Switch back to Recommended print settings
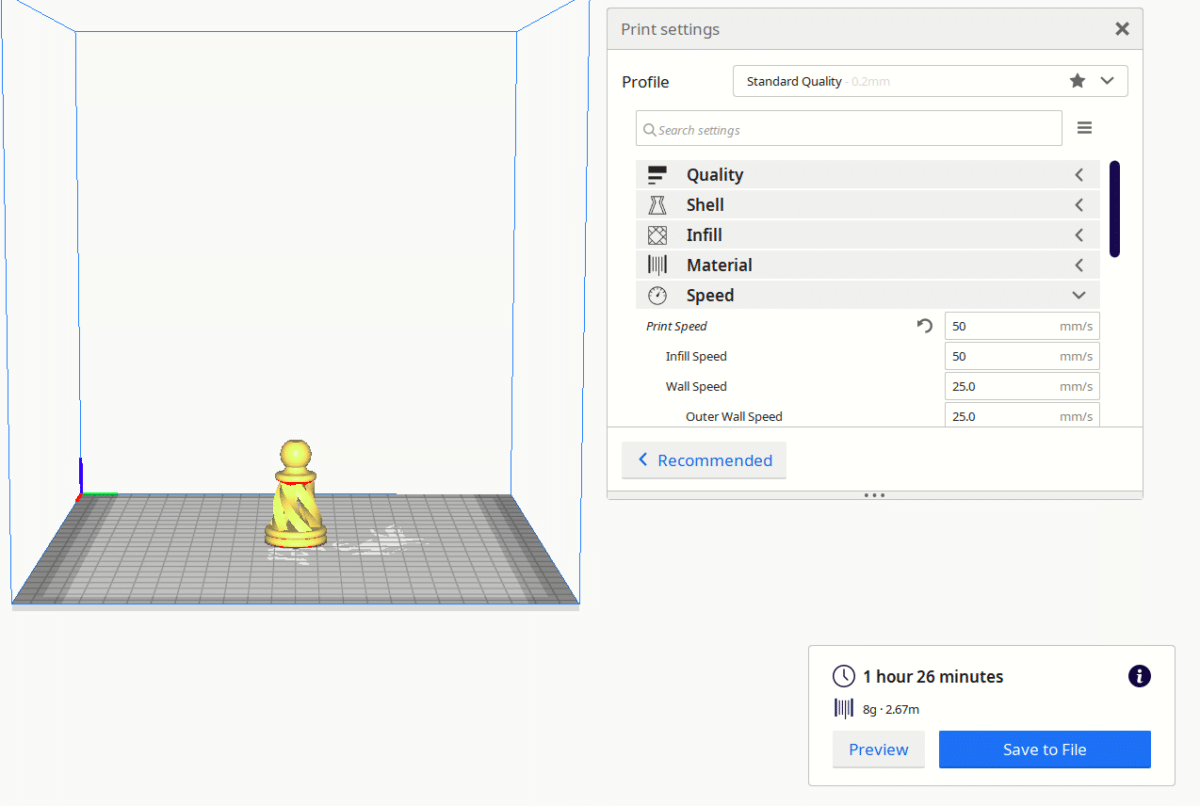1200x806 pixels. click(x=704, y=460)
